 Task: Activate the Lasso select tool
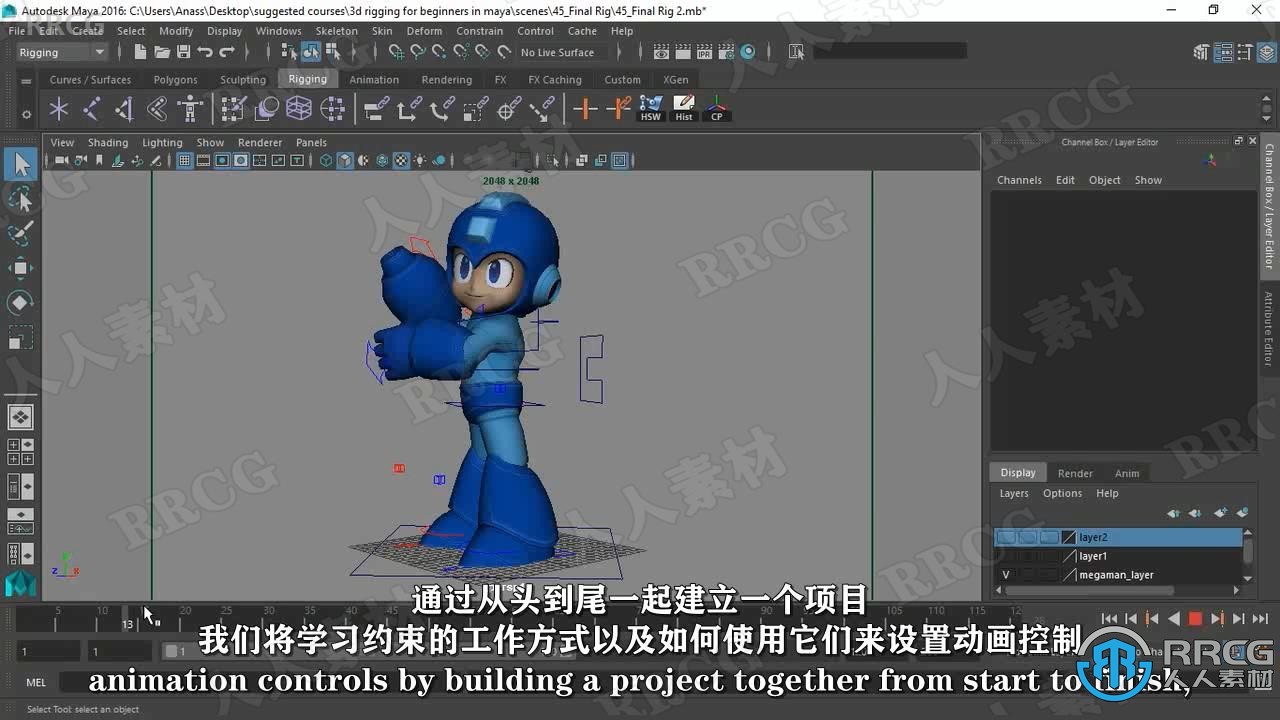coord(20,199)
